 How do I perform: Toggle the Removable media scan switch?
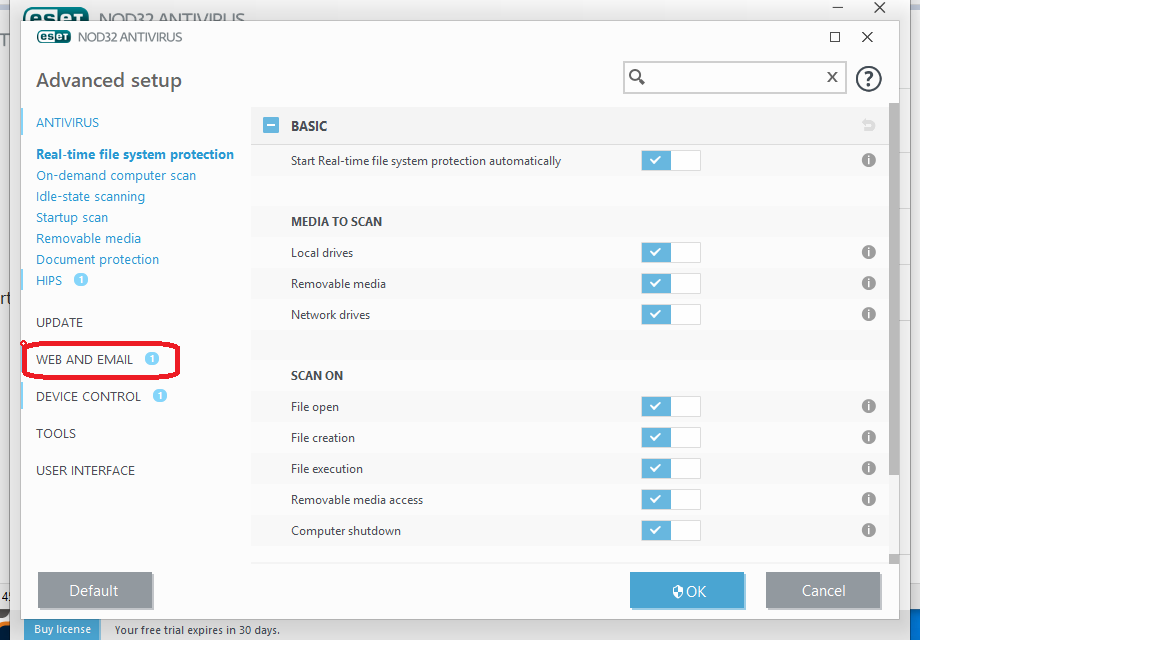(x=670, y=284)
